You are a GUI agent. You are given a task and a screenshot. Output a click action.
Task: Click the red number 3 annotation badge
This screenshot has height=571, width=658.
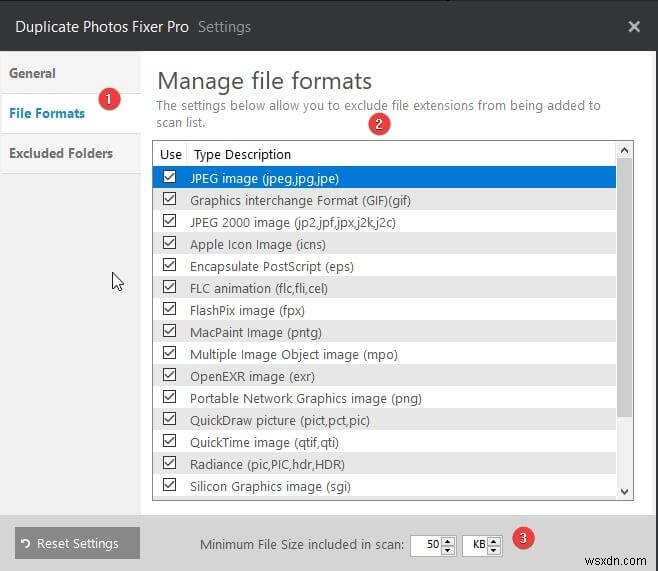click(521, 538)
